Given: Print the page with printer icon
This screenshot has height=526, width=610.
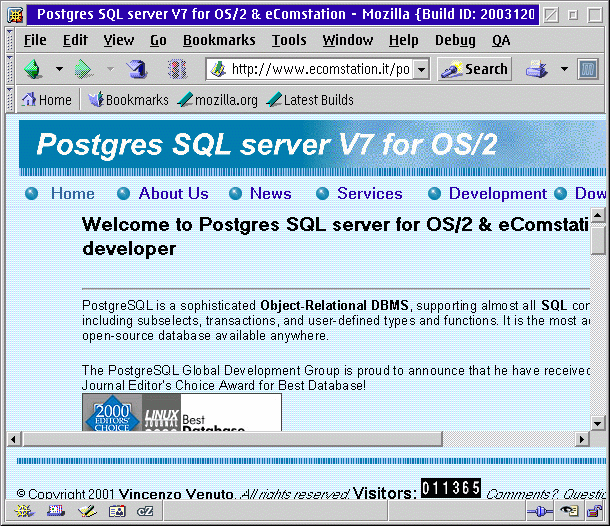Looking at the screenshot, I should pos(537,69).
